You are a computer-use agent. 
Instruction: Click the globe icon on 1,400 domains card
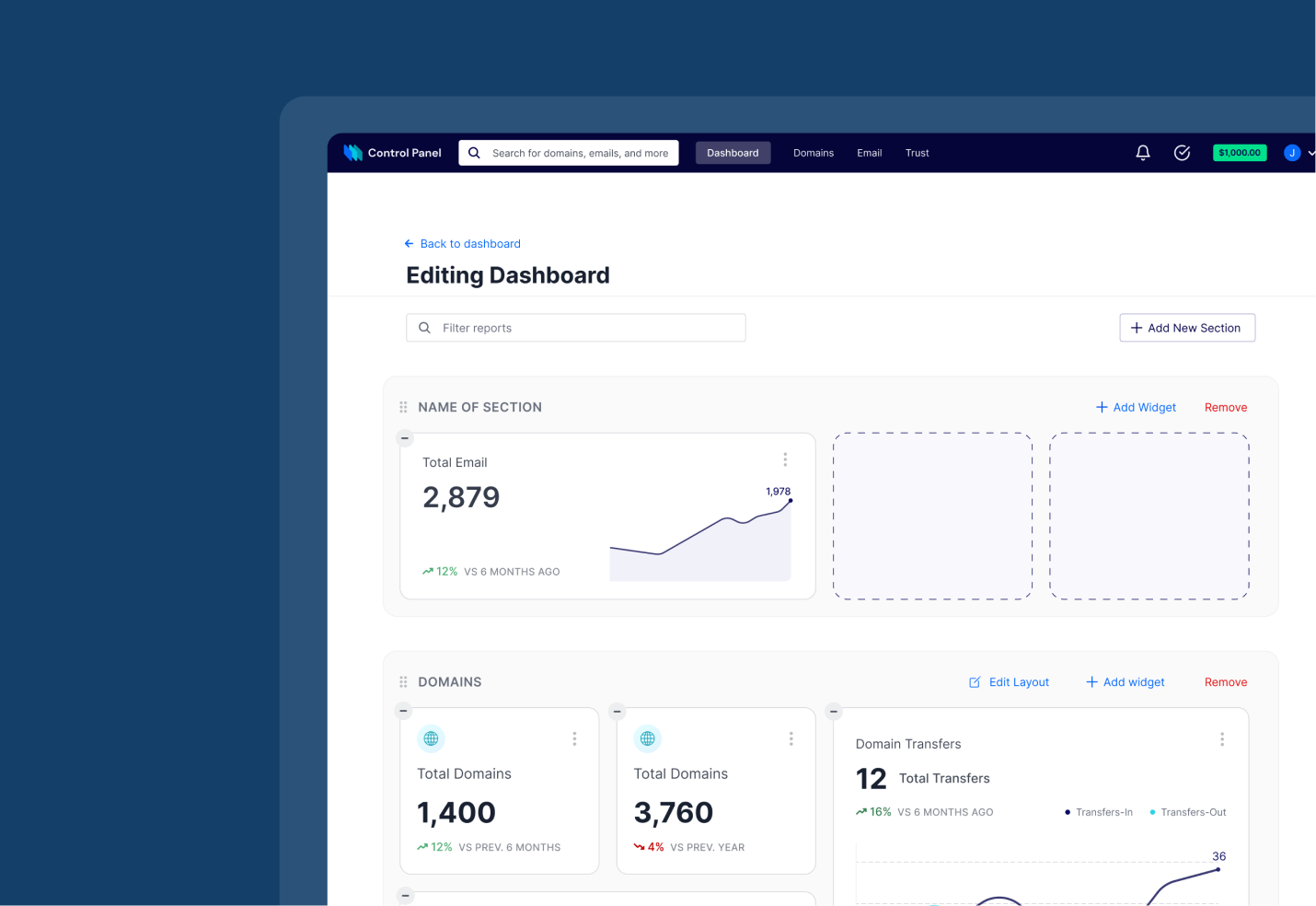pyautogui.click(x=431, y=738)
